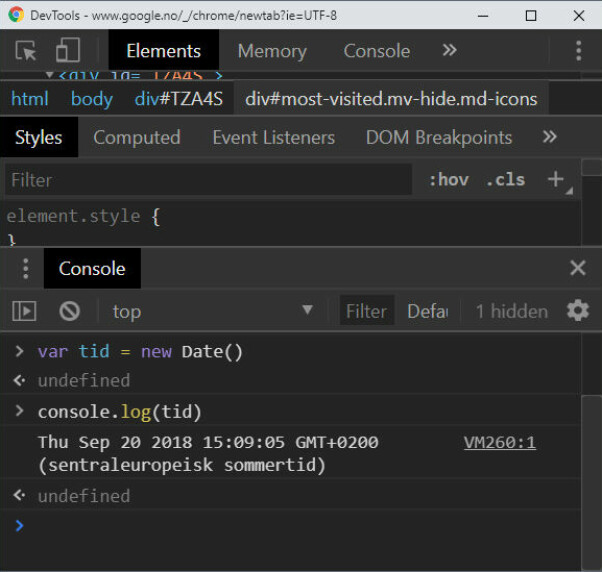Toggle the :hov element state button
This screenshot has width=602, height=572.
(449, 180)
